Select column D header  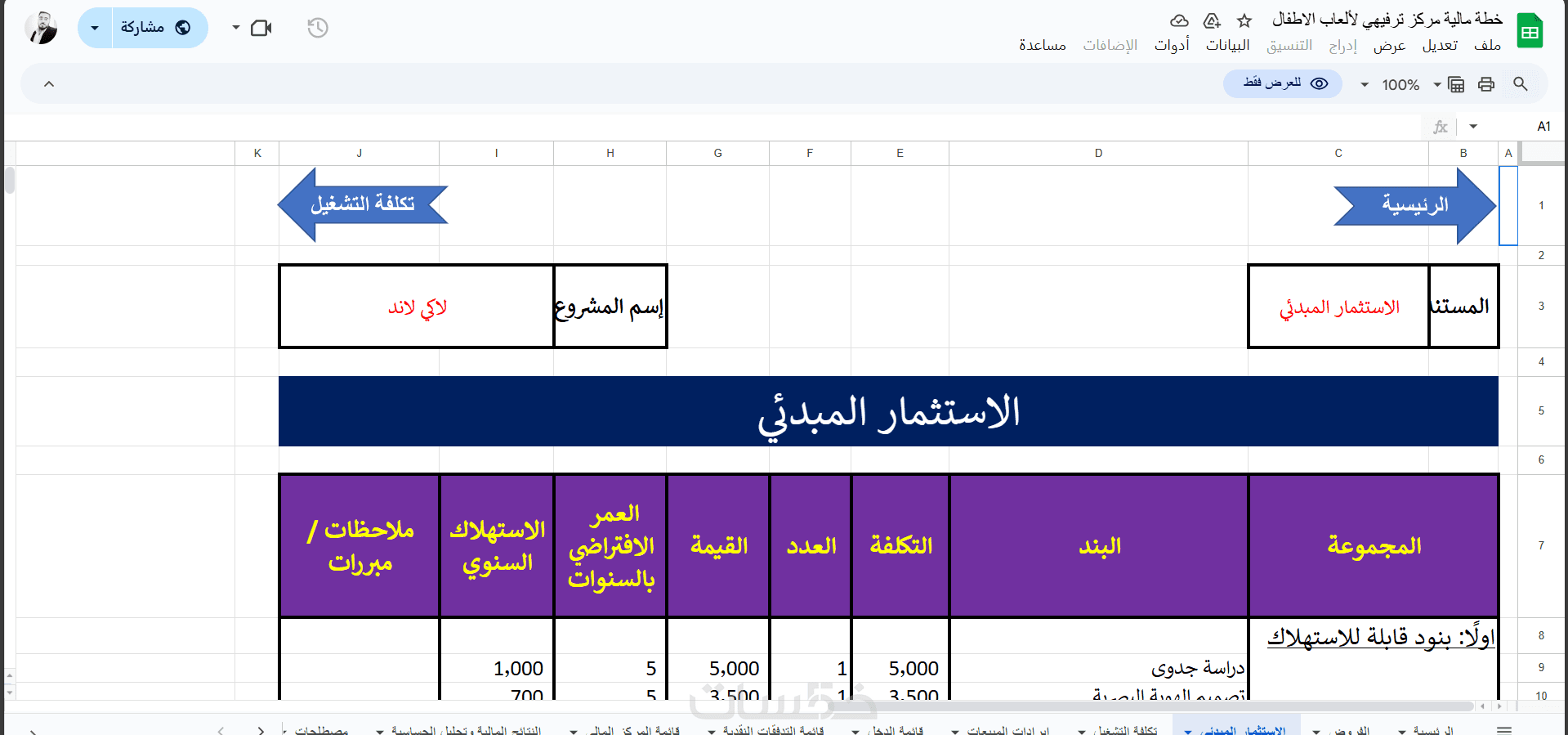(x=1098, y=153)
